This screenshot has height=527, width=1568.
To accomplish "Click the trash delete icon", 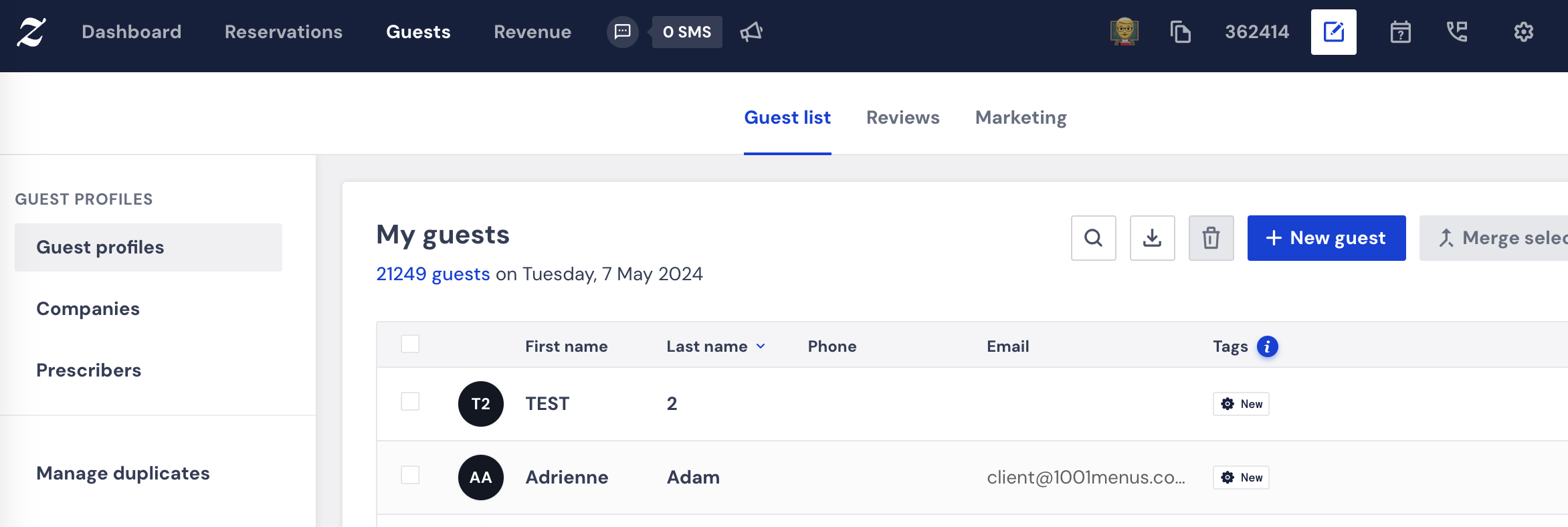I will 1211,238.
